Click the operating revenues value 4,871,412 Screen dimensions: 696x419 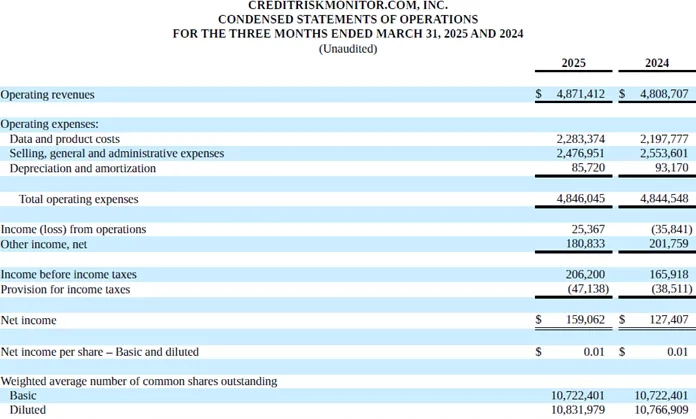pyautogui.click(x=581, y=94)
